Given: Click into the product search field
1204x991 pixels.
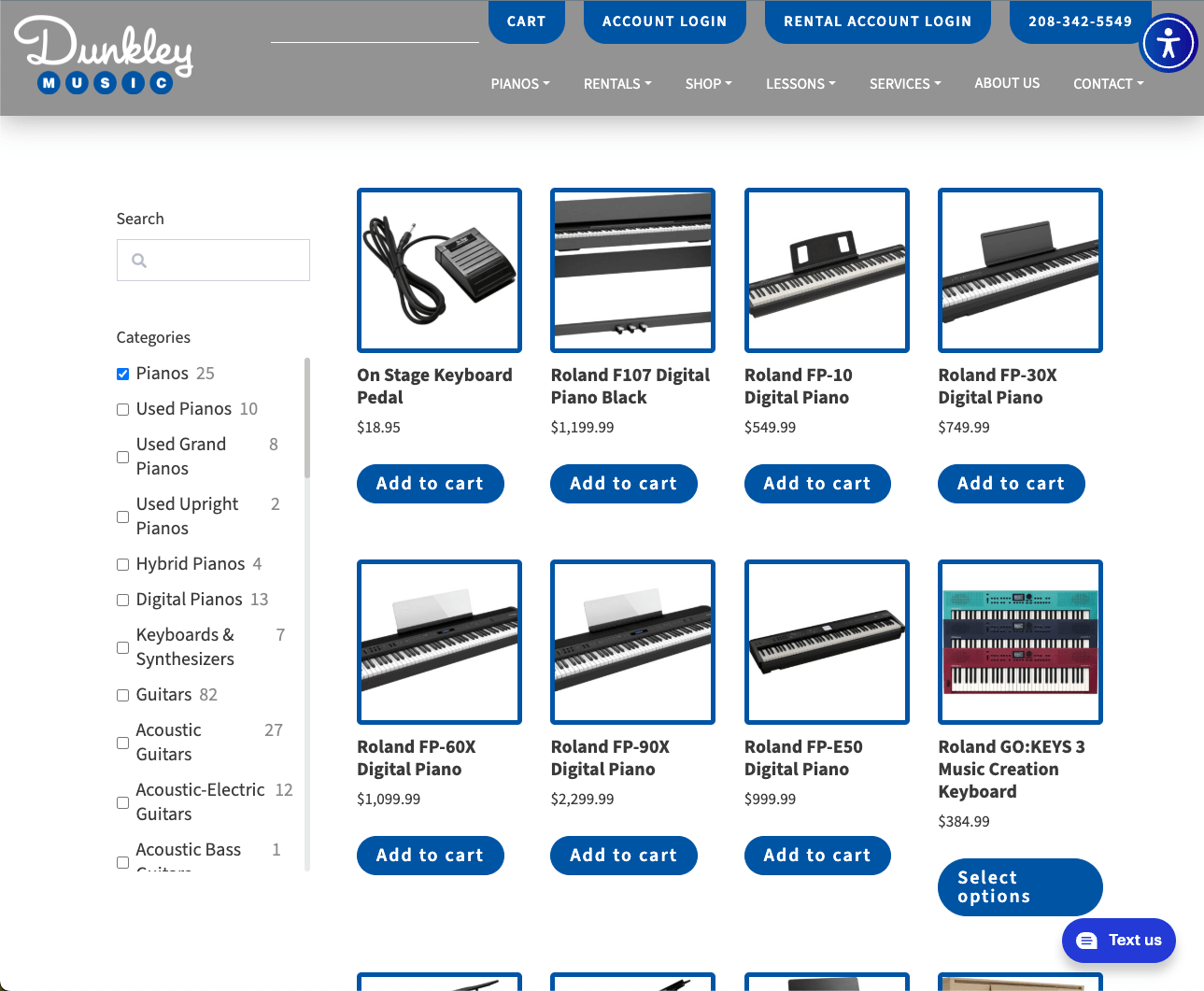Looking at the screenshot, I should [x=224, y=261].
